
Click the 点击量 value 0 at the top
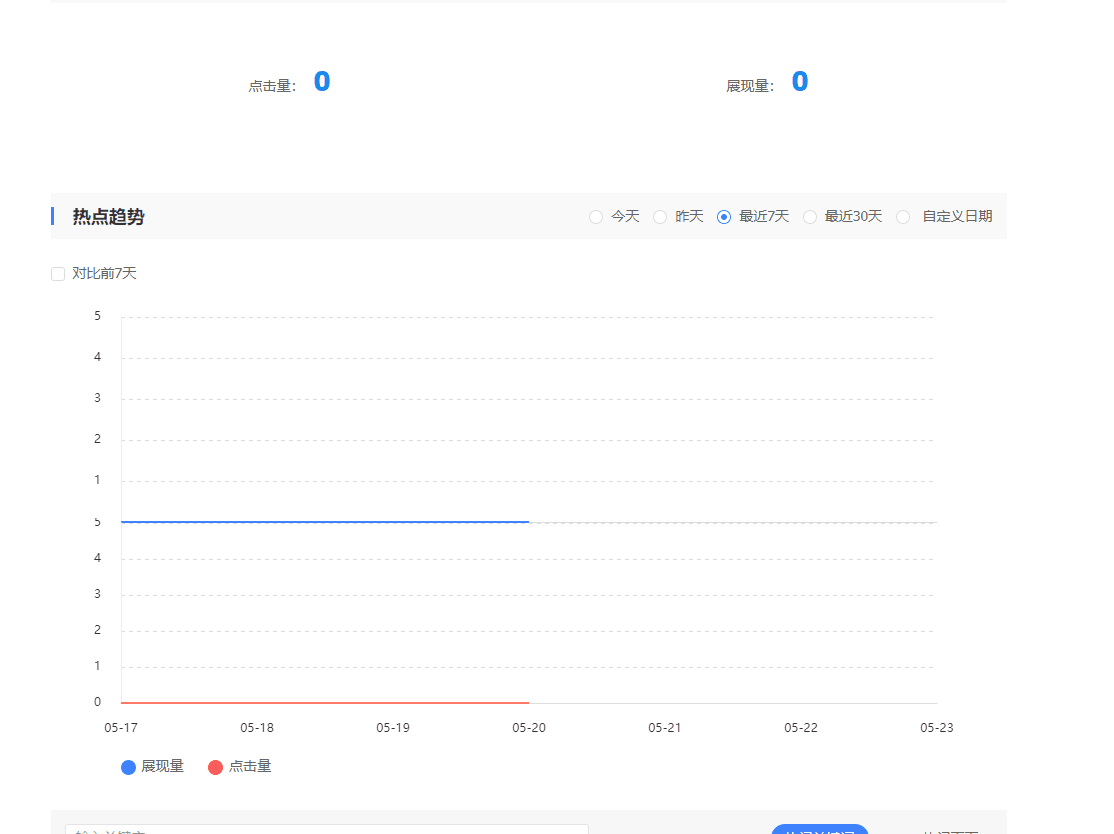[322, 82]
